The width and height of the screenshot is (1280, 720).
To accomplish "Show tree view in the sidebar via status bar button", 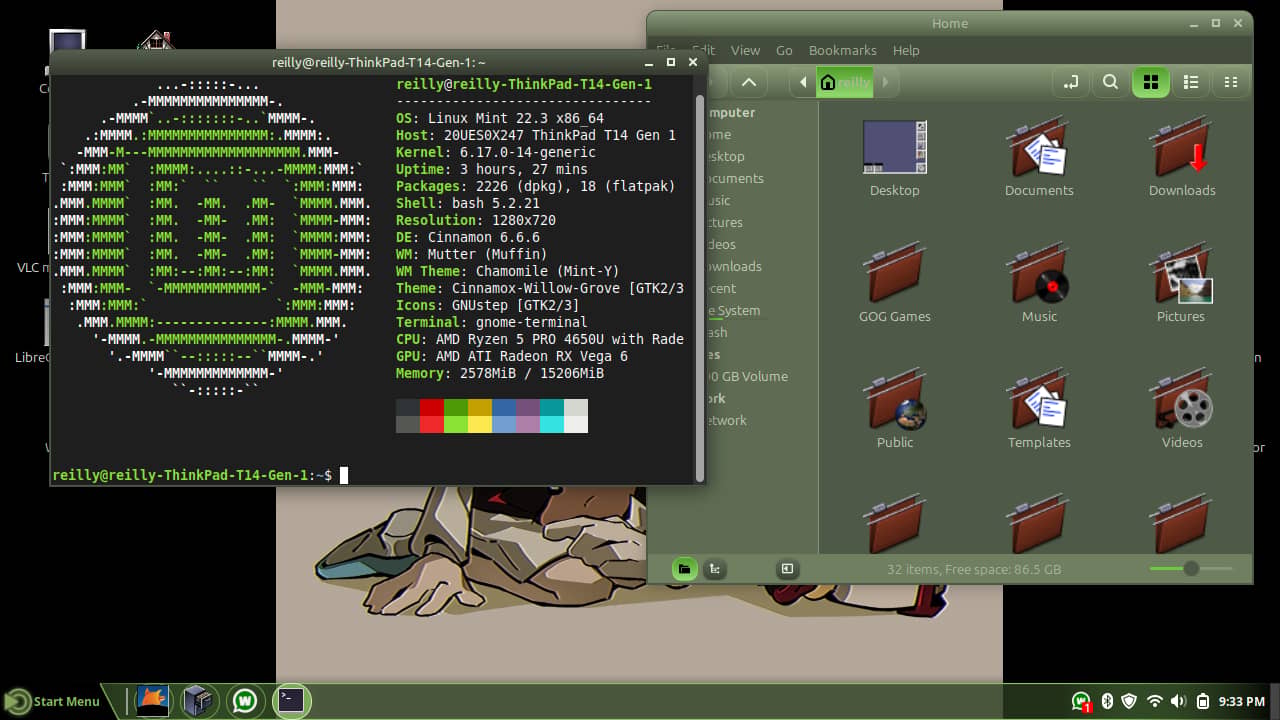I will point(715,569).
